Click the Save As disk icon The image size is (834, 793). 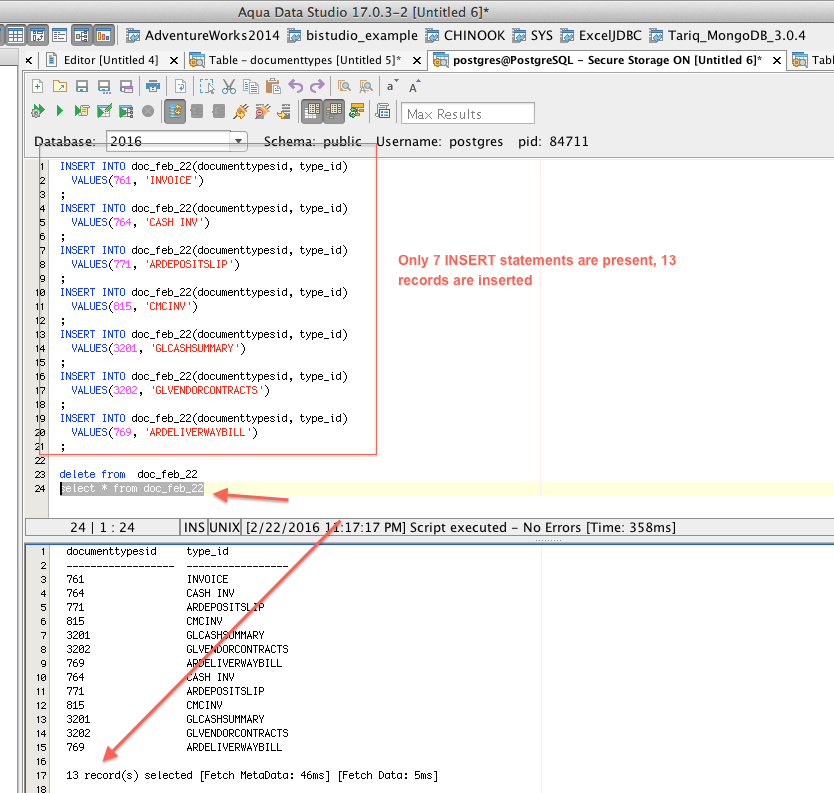coord(104,86)
